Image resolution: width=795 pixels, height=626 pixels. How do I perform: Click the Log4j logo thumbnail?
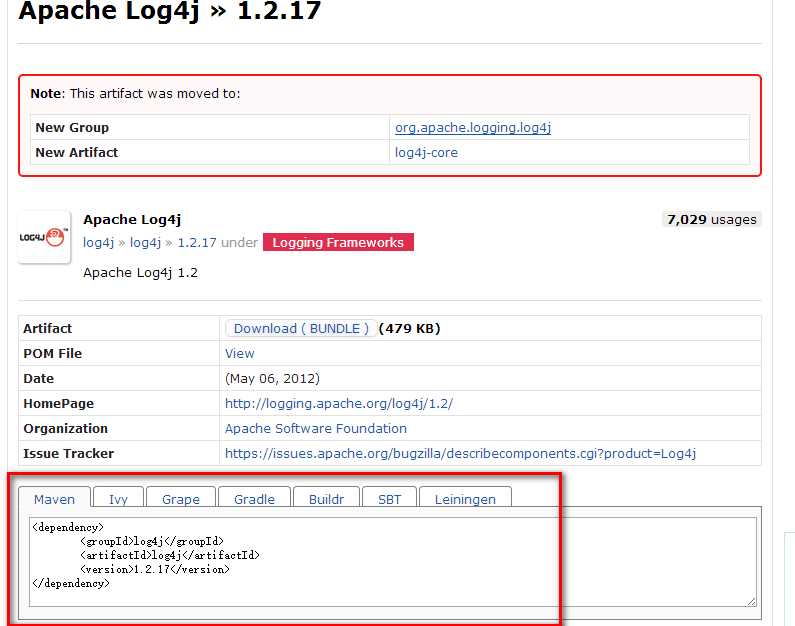pyautogui.click(x=44, y=237)
